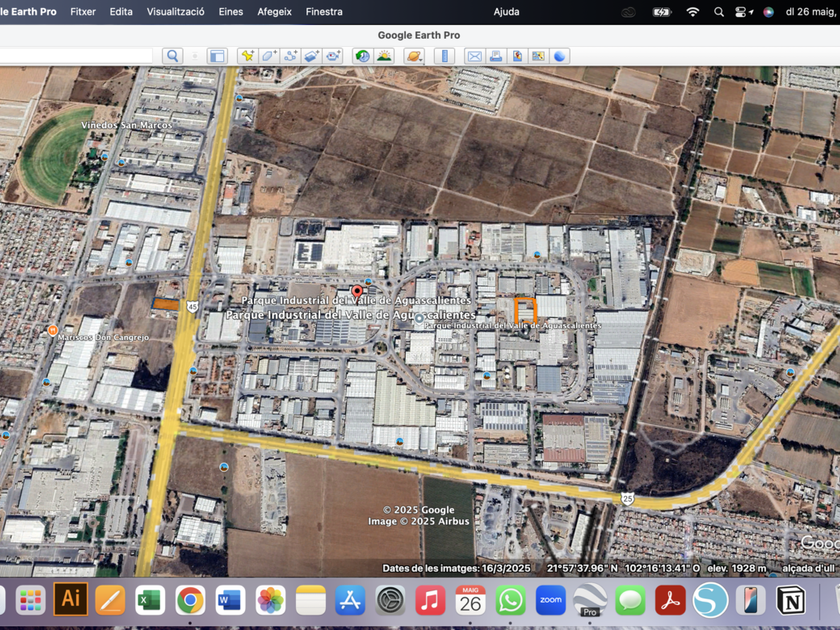Start the Record a Tour tool
840x630 pixels.
pos(333,56)
